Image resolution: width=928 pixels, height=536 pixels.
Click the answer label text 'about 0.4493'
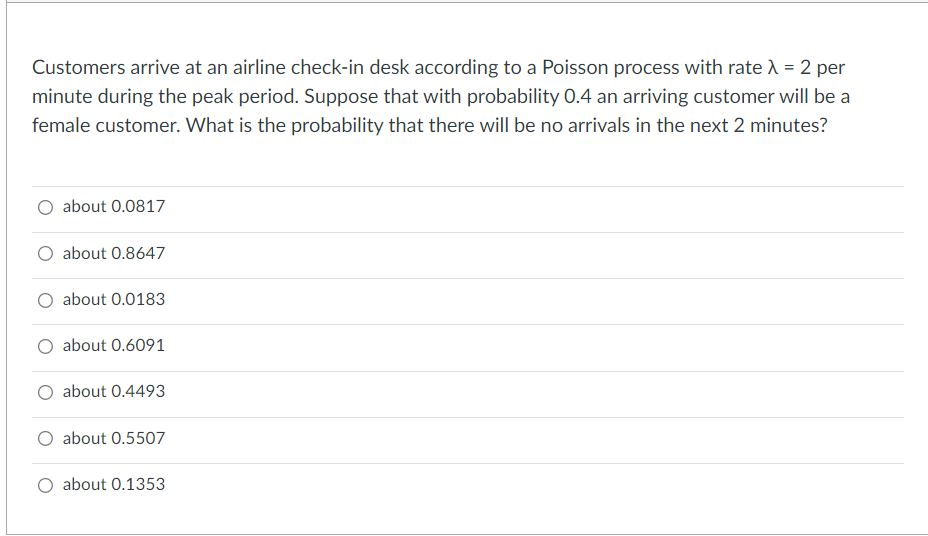tap(114, 392)
